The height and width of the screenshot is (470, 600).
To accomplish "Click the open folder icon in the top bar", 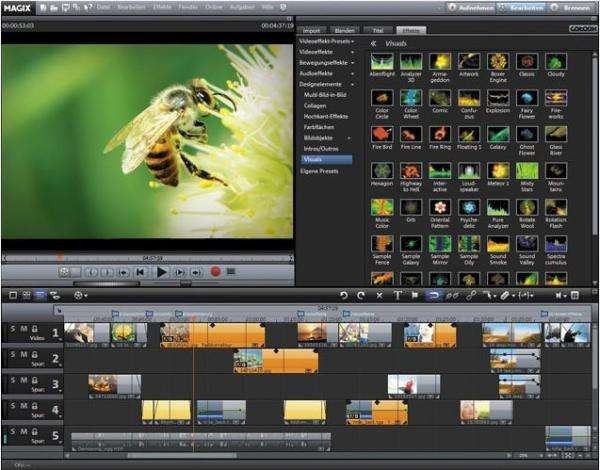I will tap(54, 8).
